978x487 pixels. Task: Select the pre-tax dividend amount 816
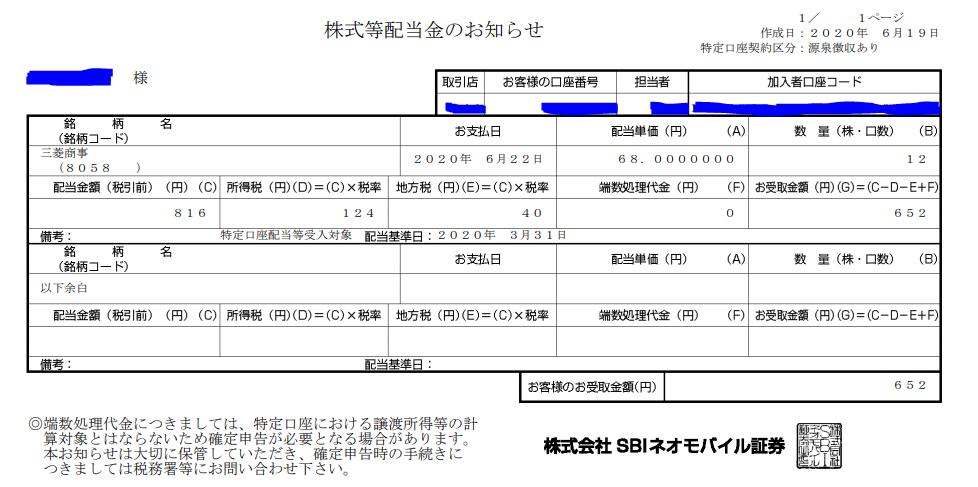tap(190, 213)
